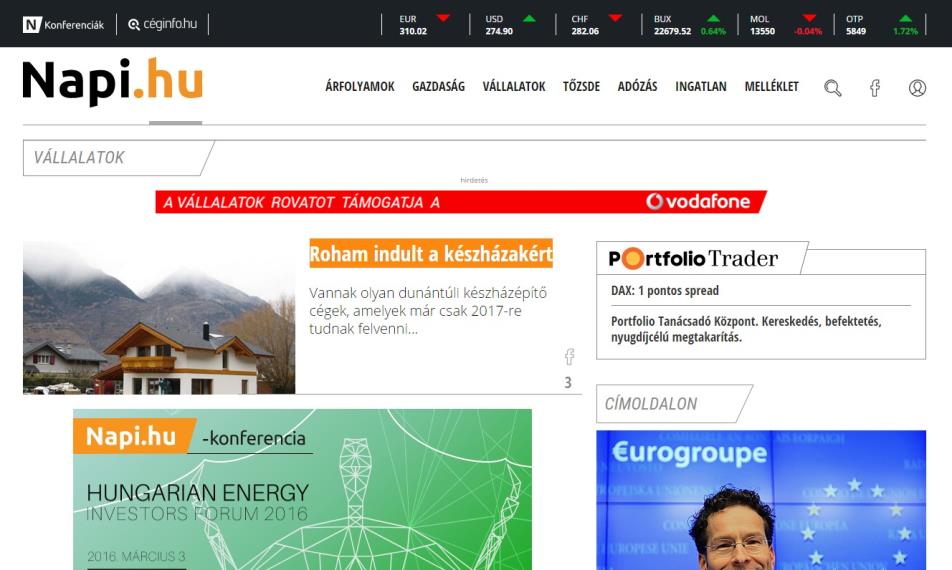Screen dimensions: 952x570
Task: Open the TŐZSDE menu
Action: click(x=581, y=87)
